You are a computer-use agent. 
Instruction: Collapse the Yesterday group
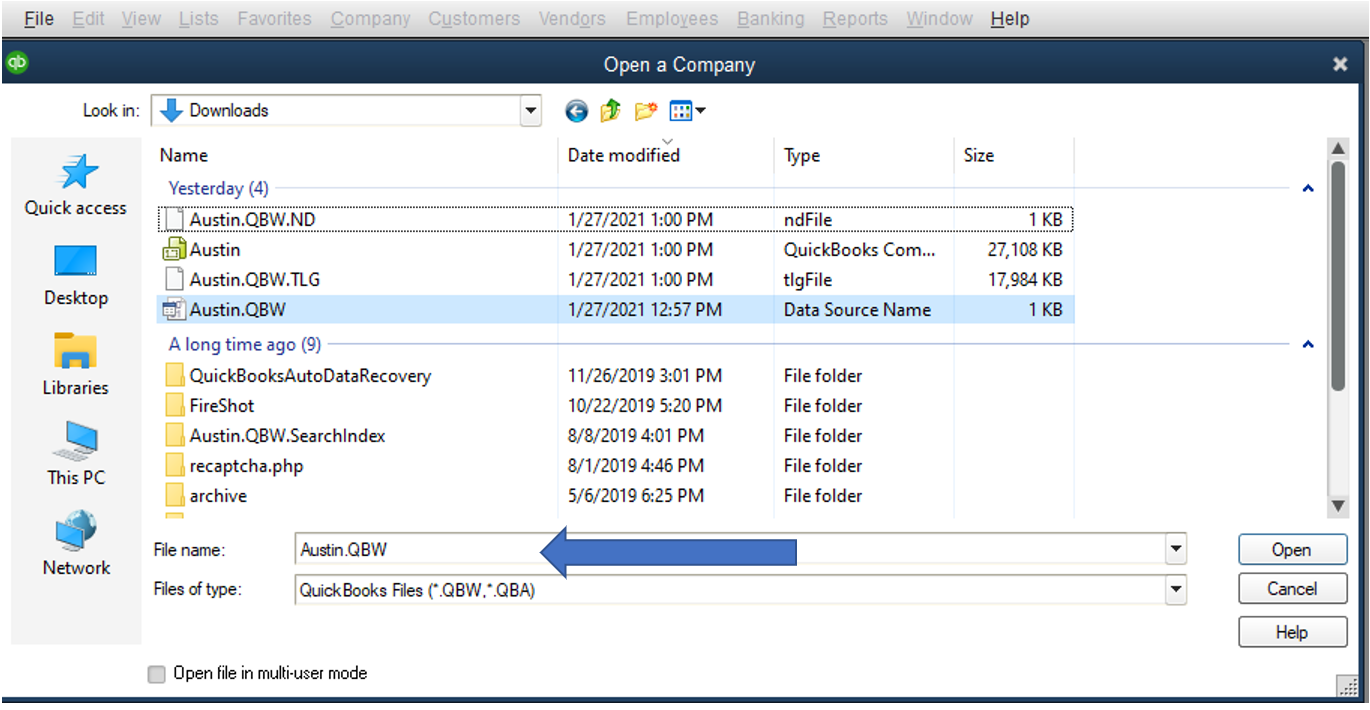coord(1308,188)
